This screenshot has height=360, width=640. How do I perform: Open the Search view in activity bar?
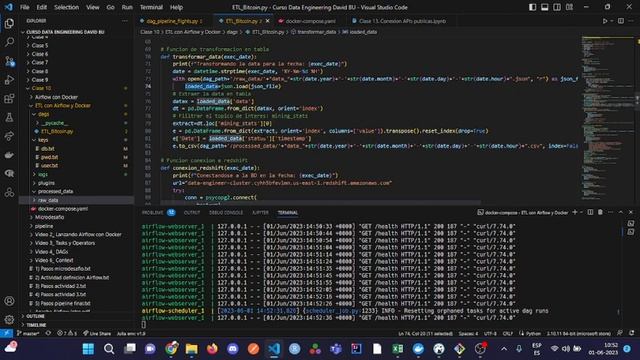[9, 42]
